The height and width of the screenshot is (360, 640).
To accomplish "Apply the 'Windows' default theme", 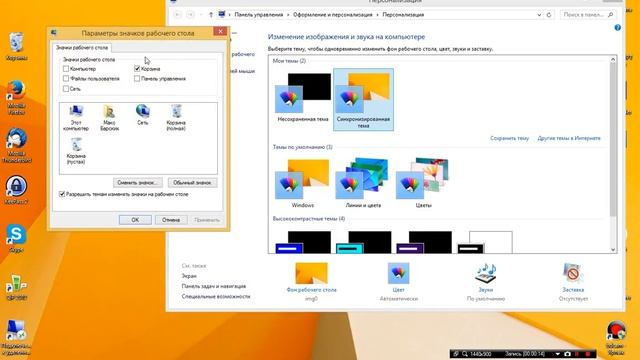I will click(x=303, y=183).
